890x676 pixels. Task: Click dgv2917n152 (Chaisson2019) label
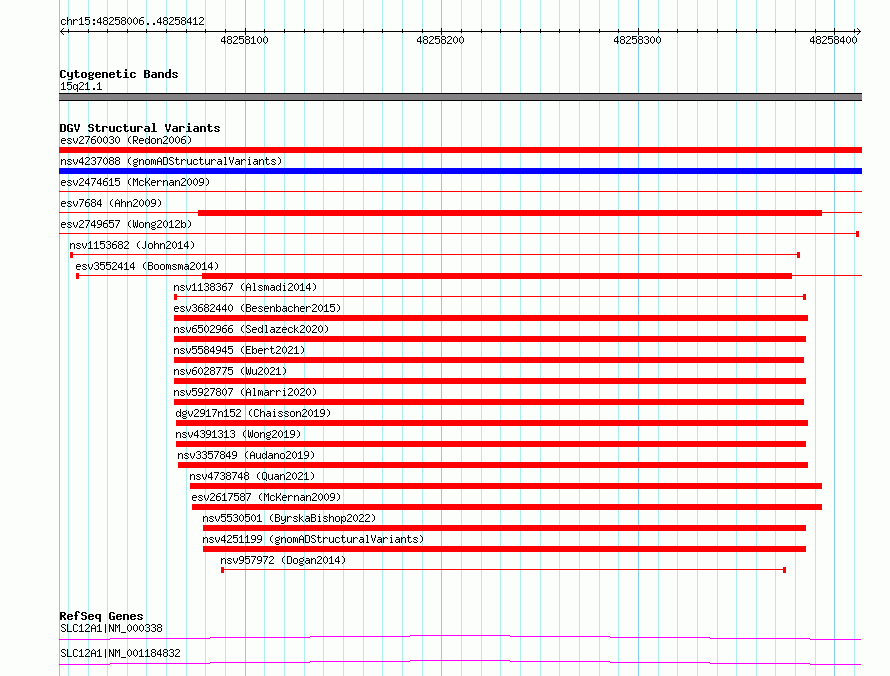(x=253, y=413)
